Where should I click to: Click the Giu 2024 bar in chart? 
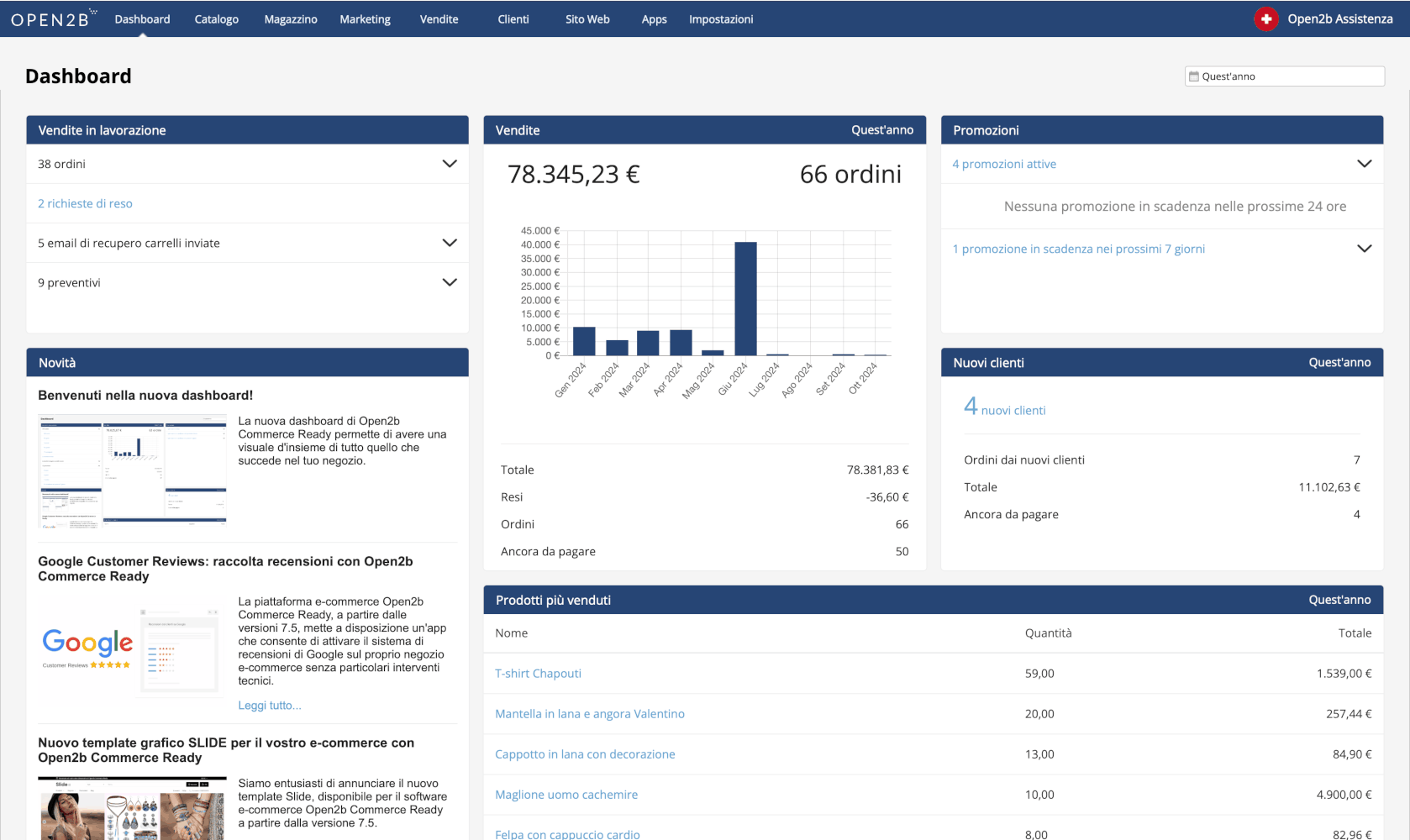745,299
